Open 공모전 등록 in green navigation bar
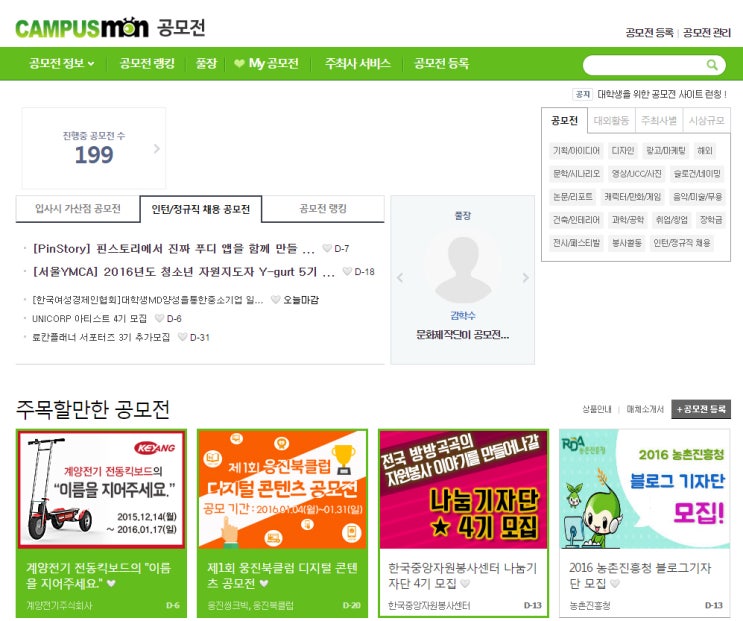The image size is (743, 621). pos(441,63)
